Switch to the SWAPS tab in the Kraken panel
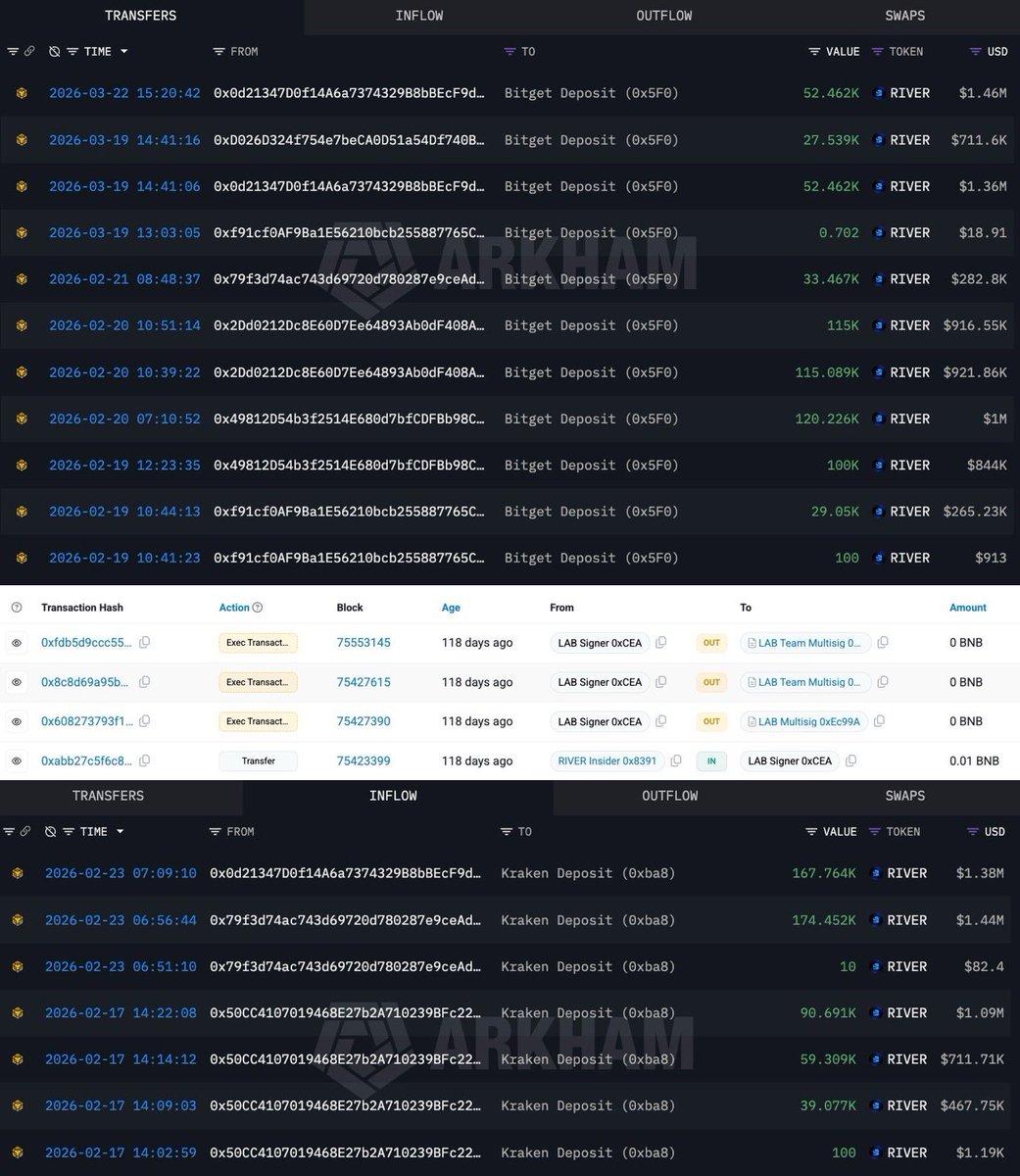Viewport: 1020px width, 1176px height. (904, 796)
